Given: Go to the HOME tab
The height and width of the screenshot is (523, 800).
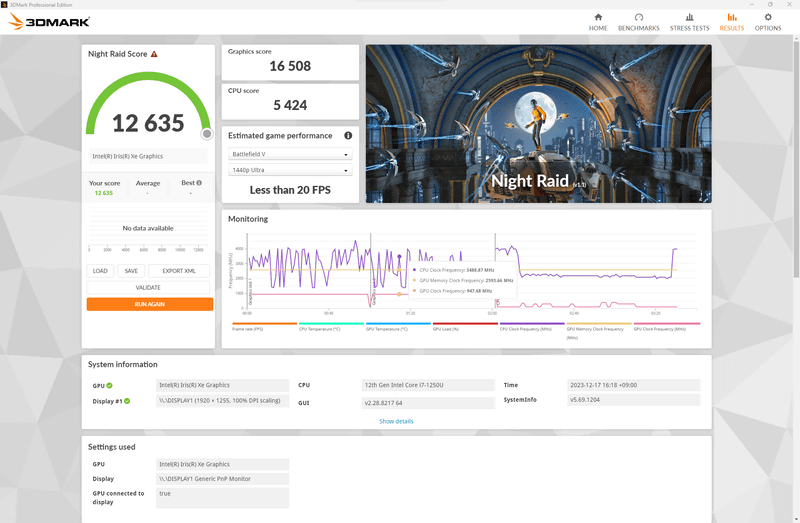Looking at the screenshot, I should click(598, 22).
